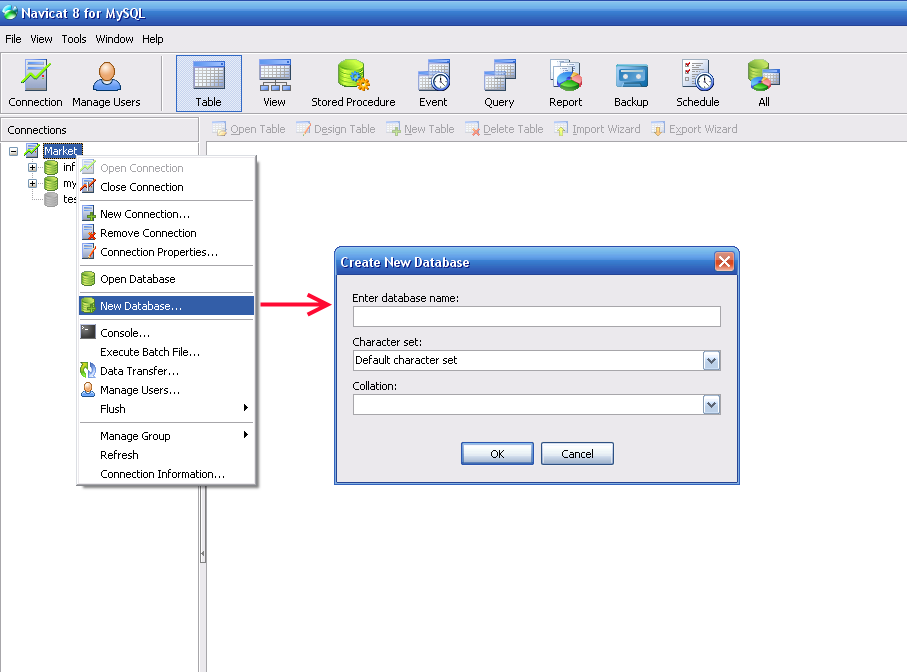Choose Execute Batch File... entry
The image size is (907, 672).
[167, 352]
